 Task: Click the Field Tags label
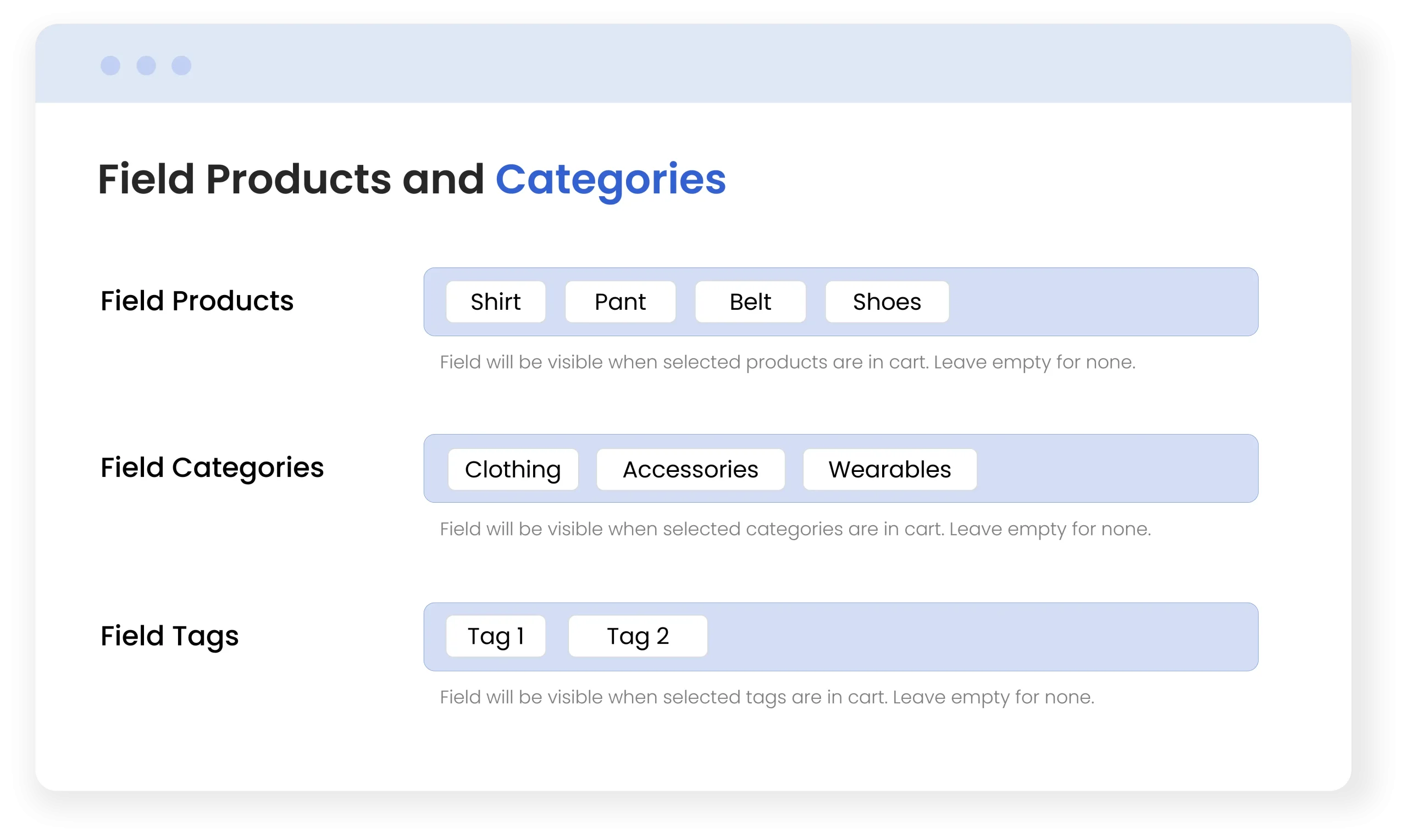click(169, 636)
